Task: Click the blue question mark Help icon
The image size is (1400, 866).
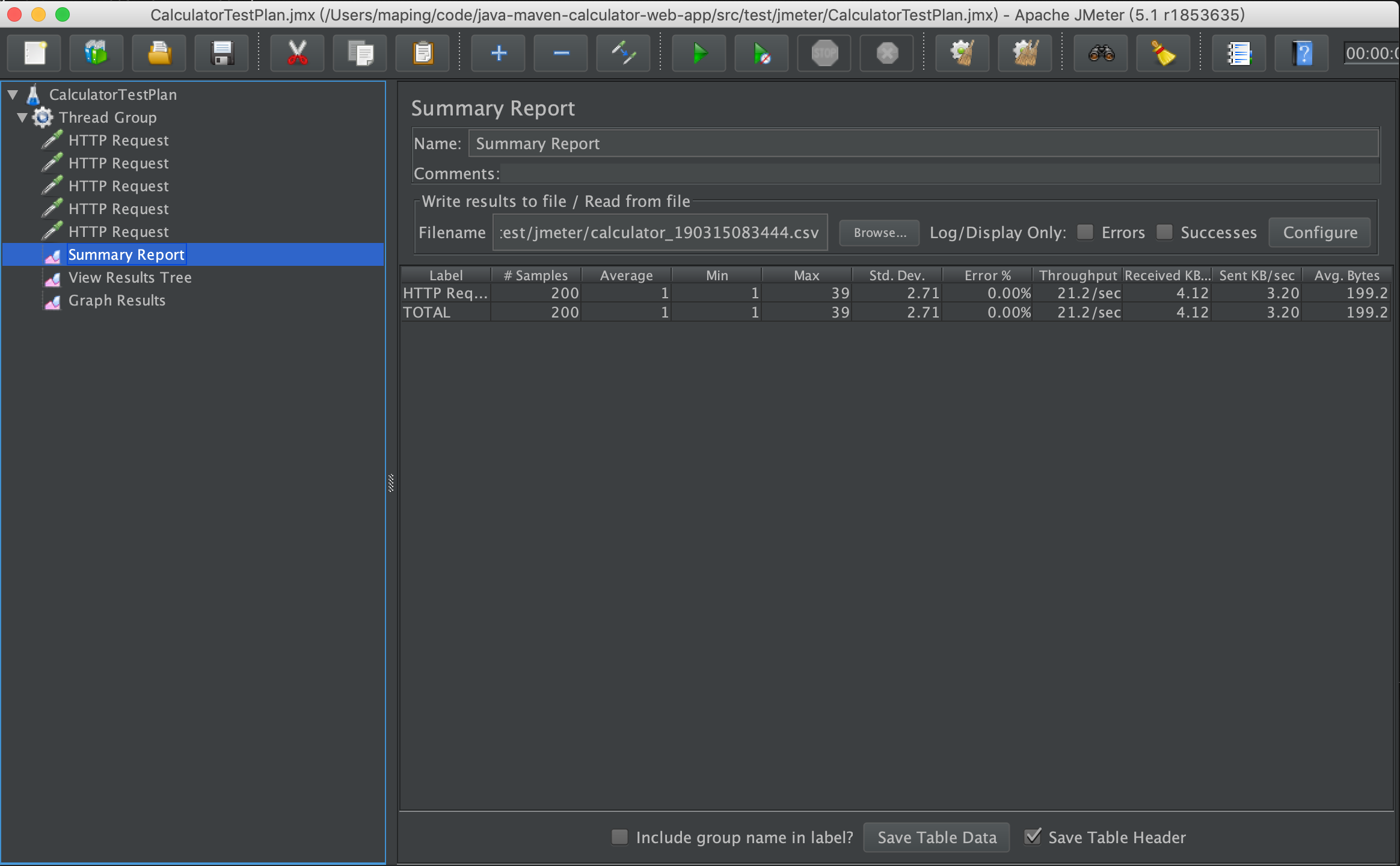Action: (x=1301, y=54)
